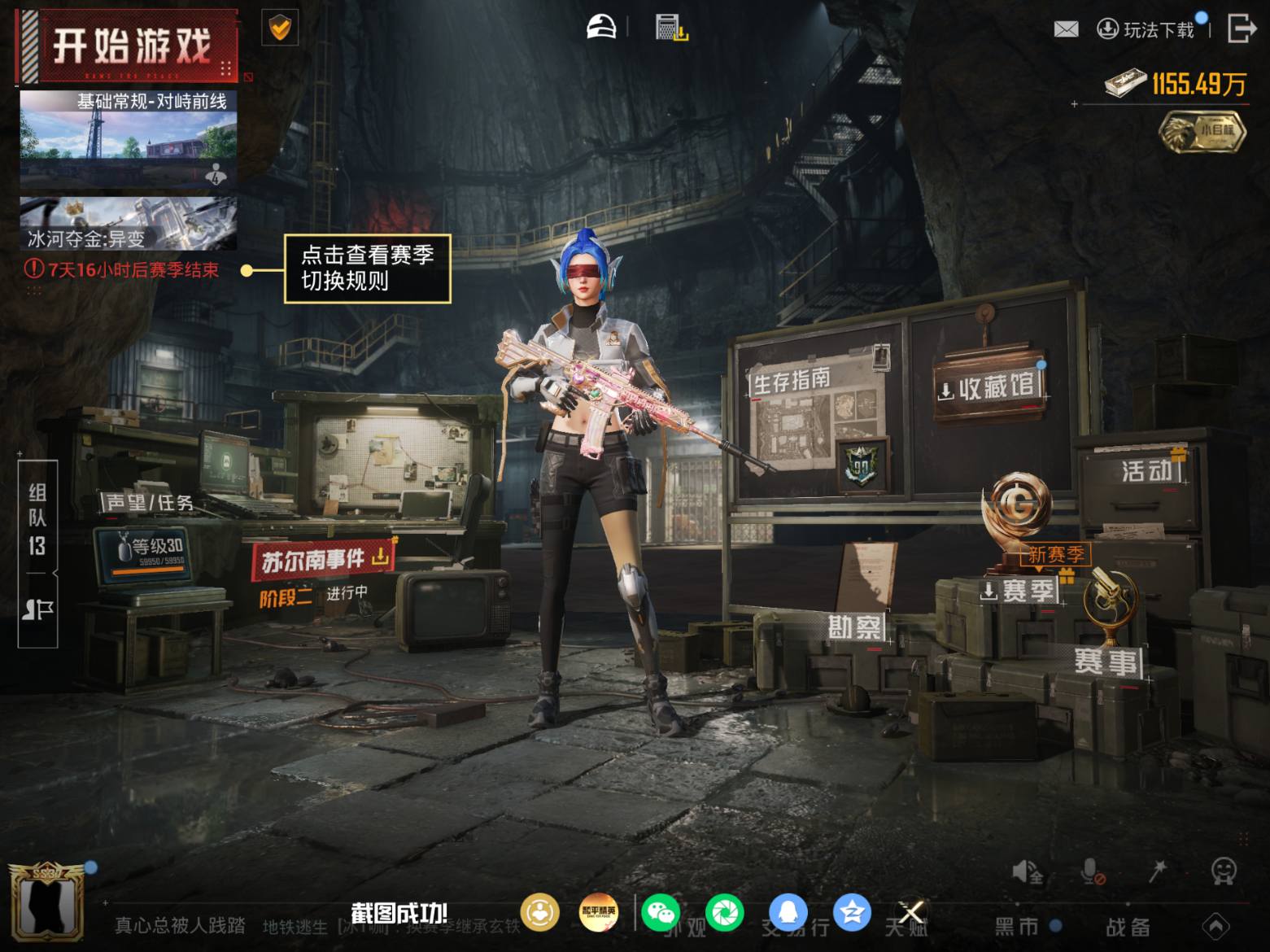Open the 战备 tab in bottom bar
Screen dimensions: 1270x952
tap(1128, 927)
